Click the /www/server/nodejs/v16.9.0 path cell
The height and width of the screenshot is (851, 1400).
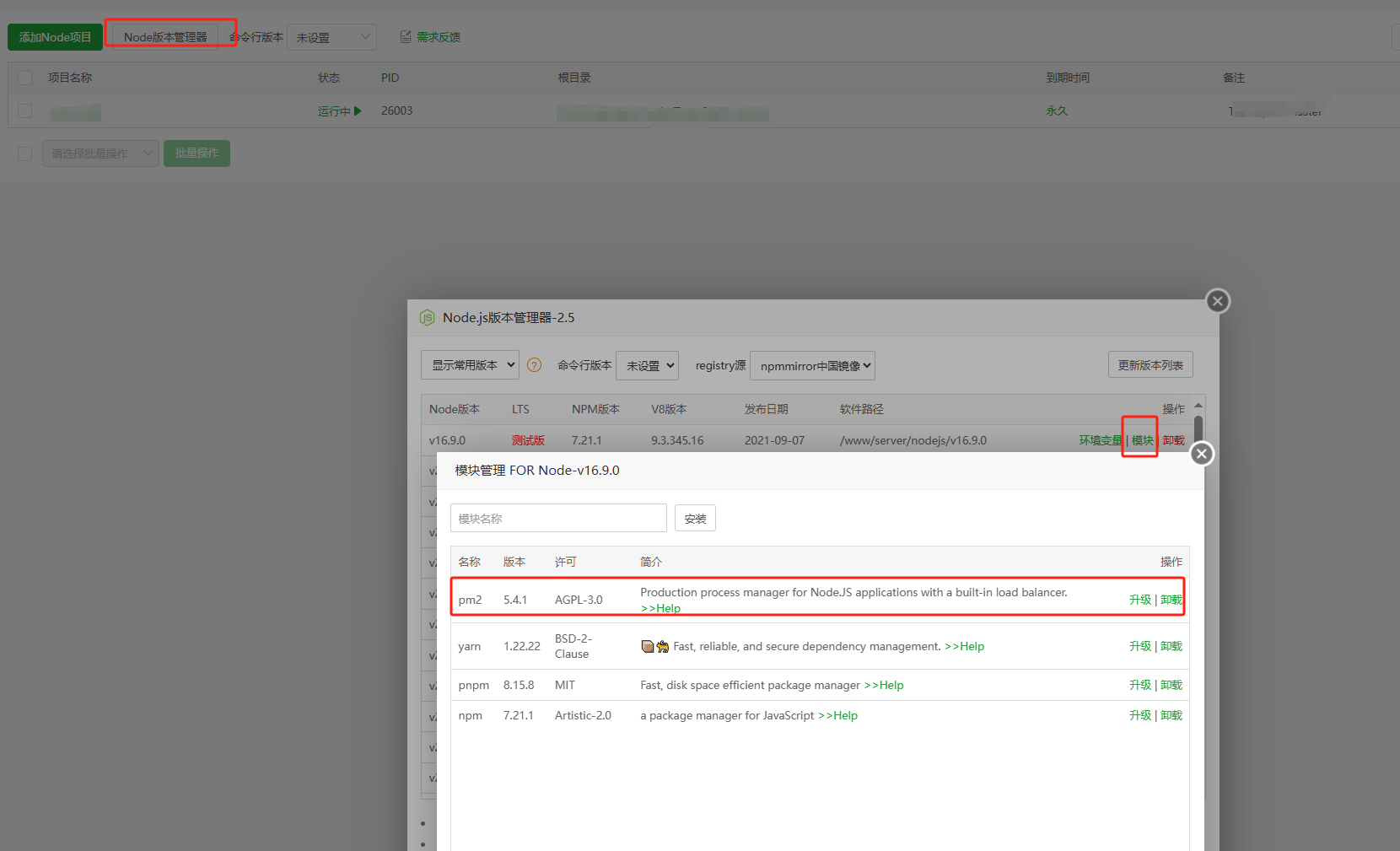click(913, 440)
